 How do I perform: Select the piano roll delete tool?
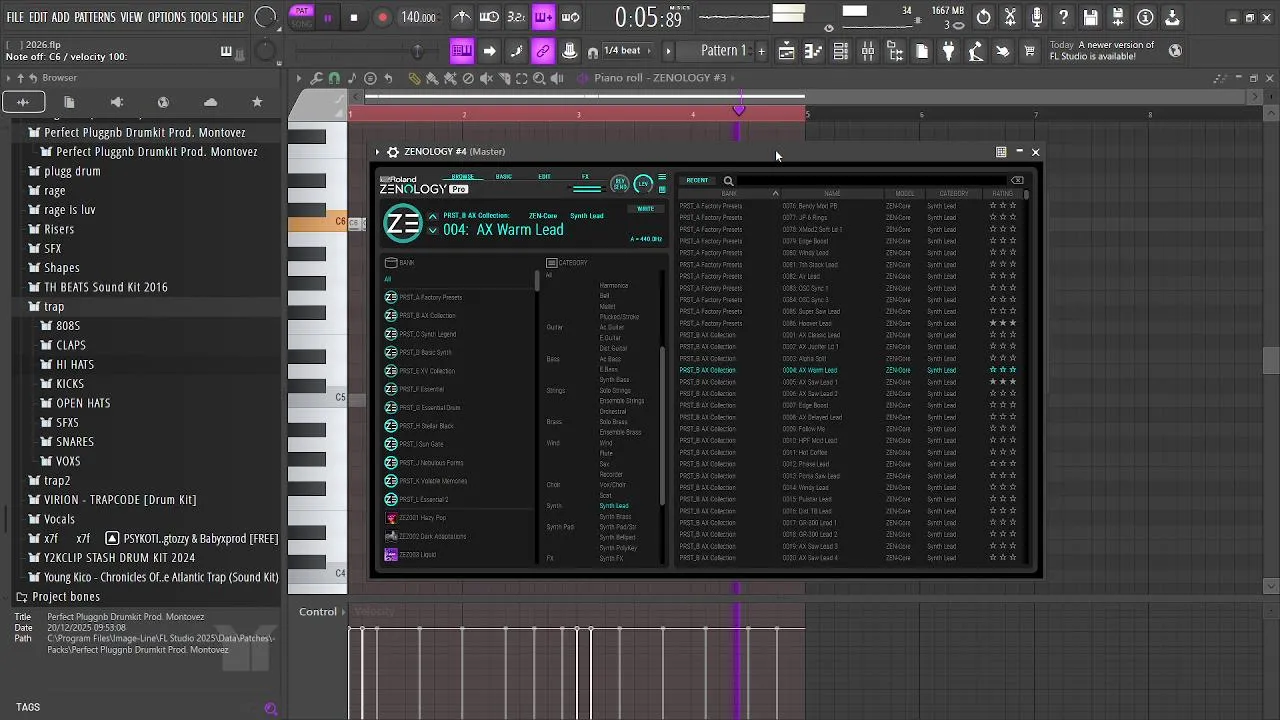[x=468, y=78]
